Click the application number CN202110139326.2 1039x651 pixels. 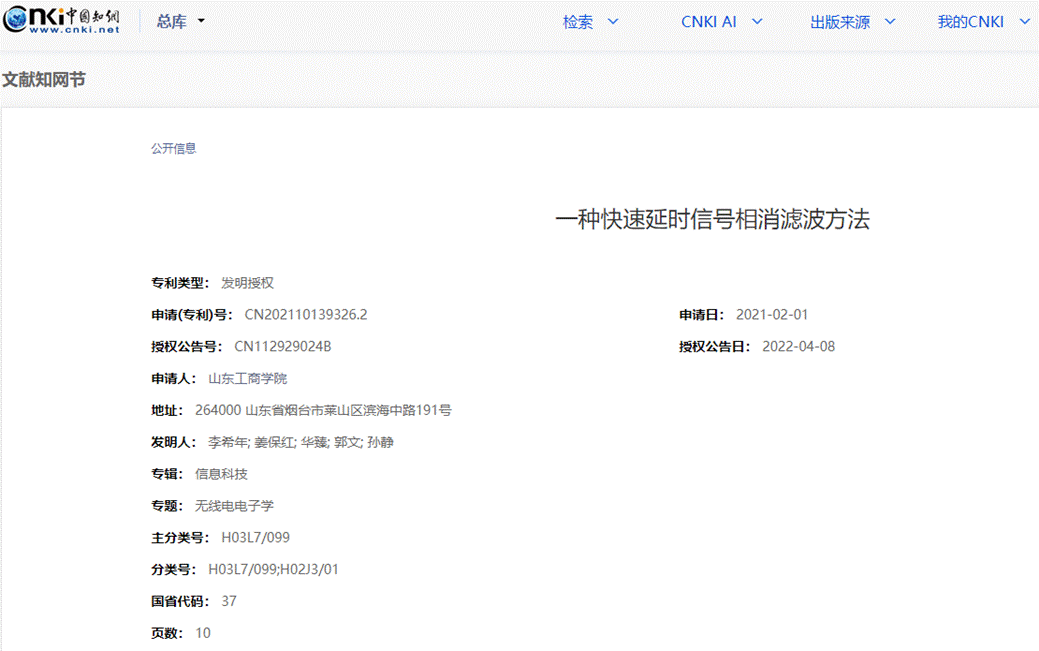(x=306, y=315)
